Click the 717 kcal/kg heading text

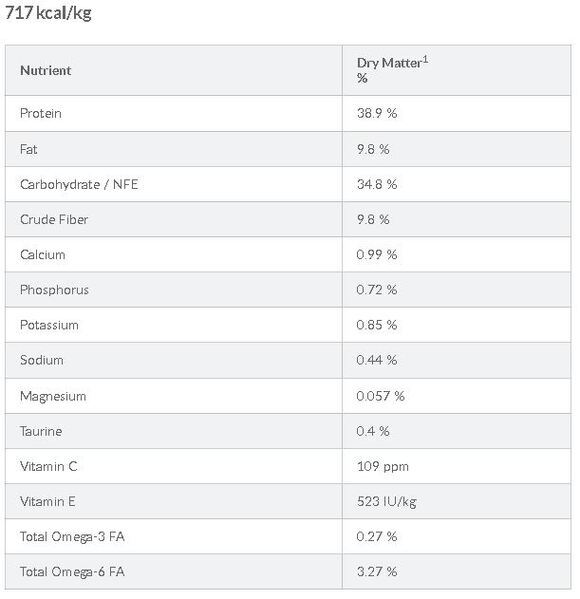click(48, 13)
